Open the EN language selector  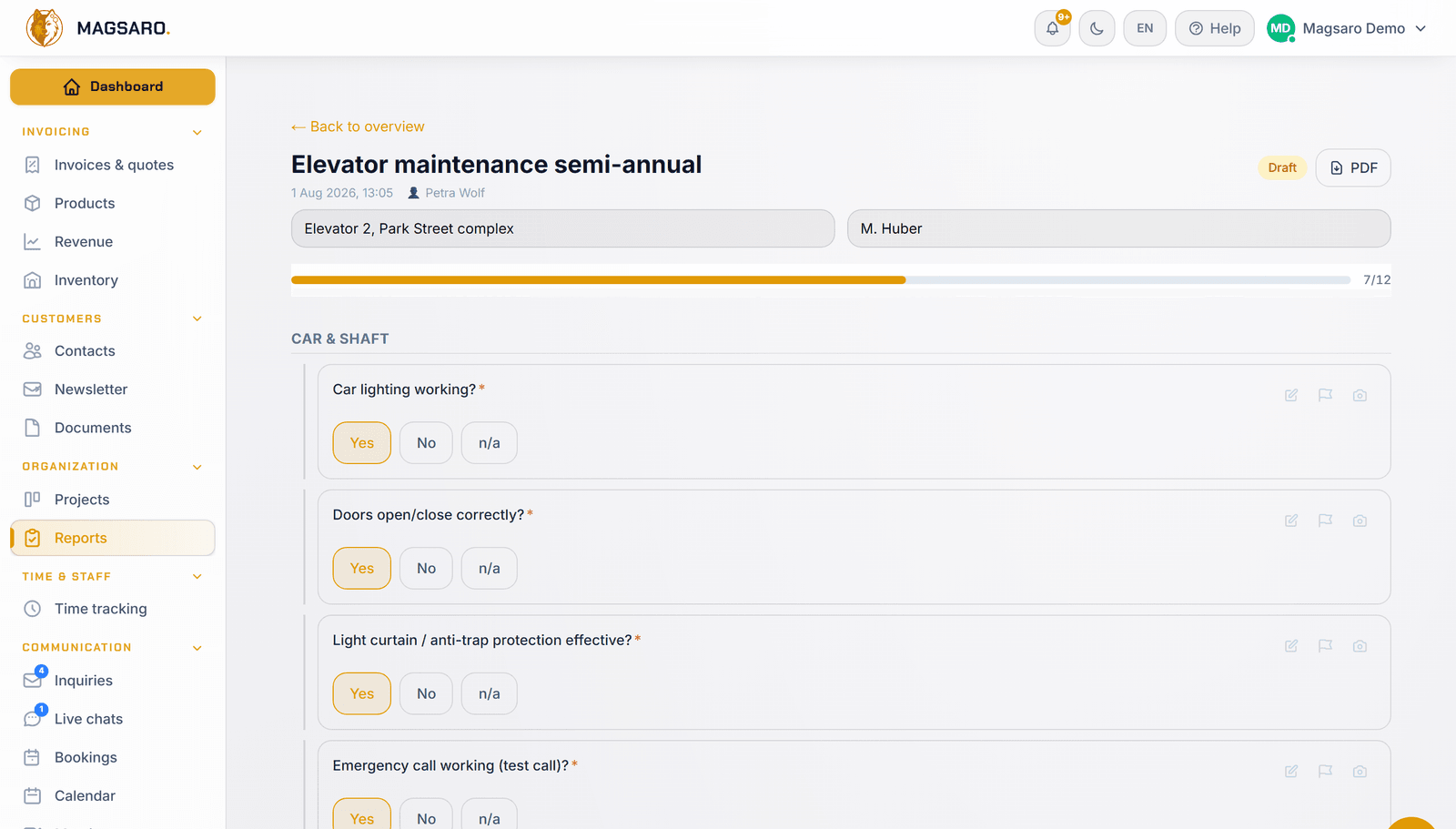click(1145, 28)
